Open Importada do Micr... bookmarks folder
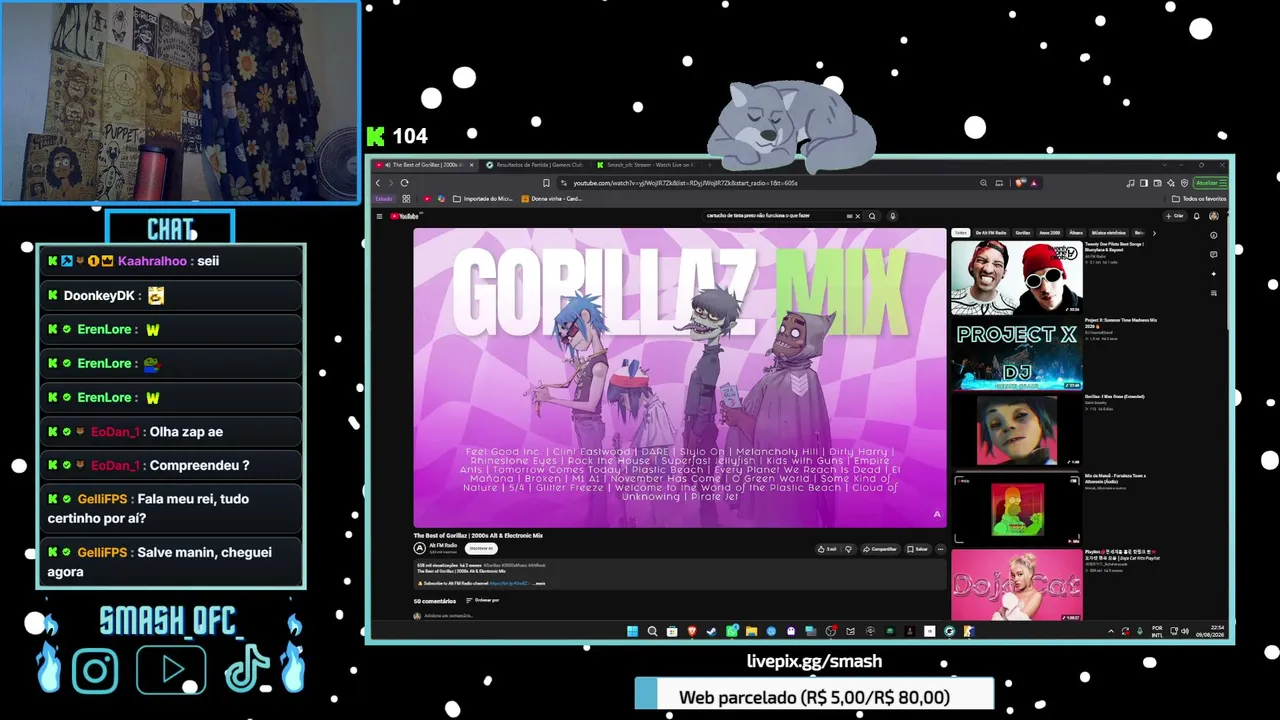The image size is (1280, 720). click(482, 199)
